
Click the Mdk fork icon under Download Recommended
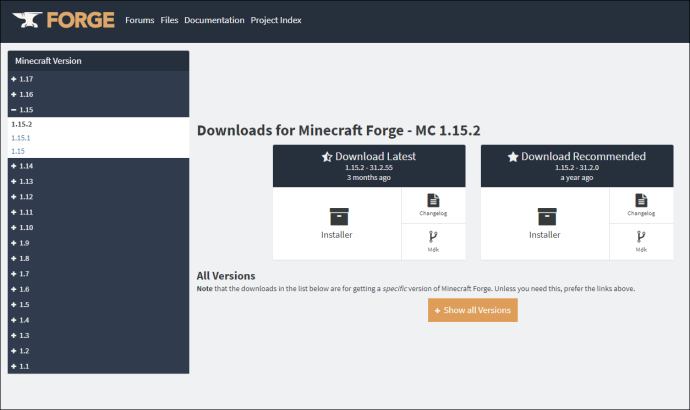(x=641, y=237)
